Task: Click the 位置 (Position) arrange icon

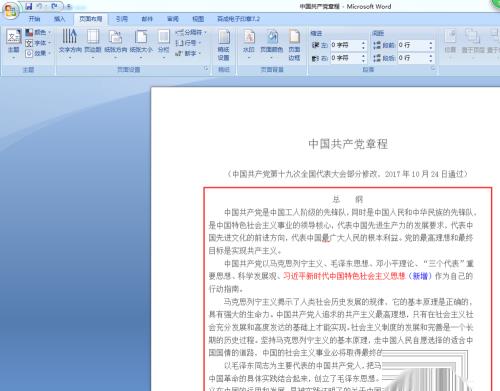Action: (450, 42)
